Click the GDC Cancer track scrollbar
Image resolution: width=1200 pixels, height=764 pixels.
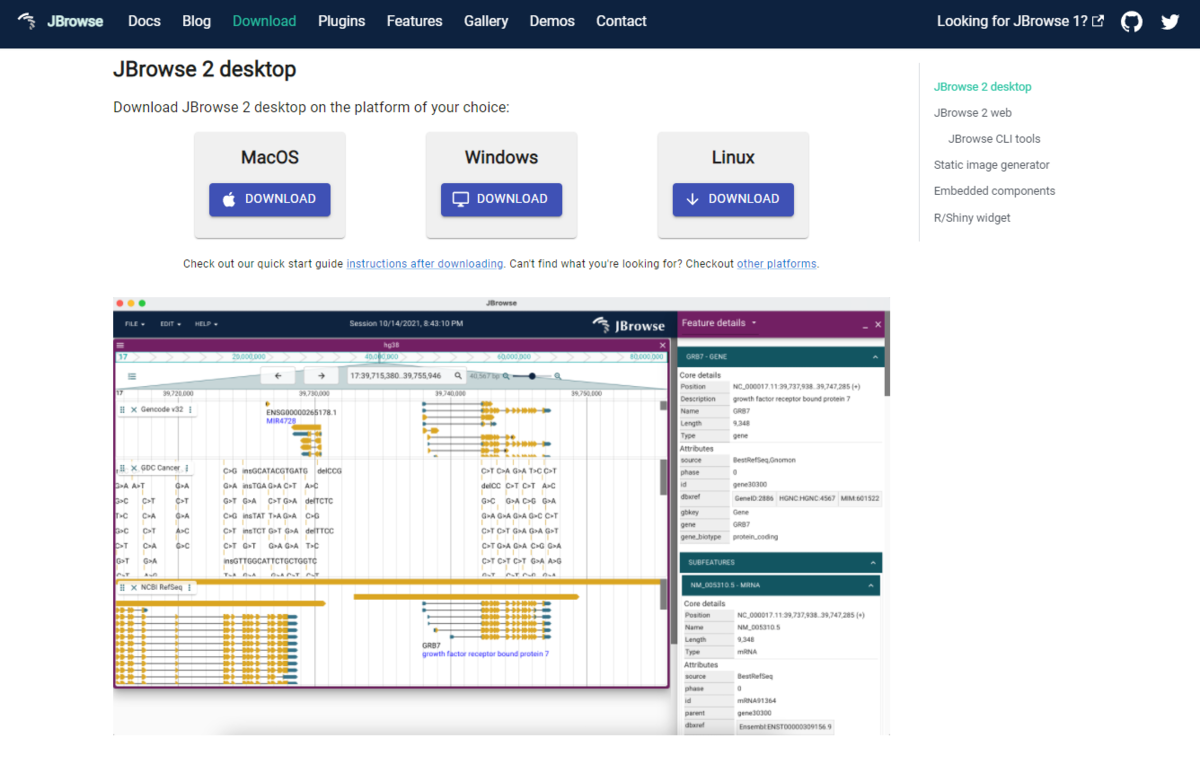click(663, 477)
